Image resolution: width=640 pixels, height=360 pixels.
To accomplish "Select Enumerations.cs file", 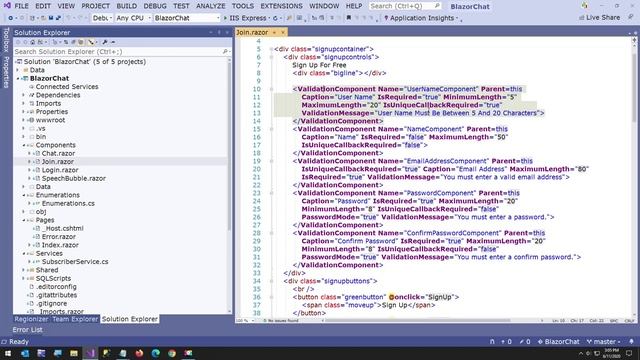I will point(68,203).
